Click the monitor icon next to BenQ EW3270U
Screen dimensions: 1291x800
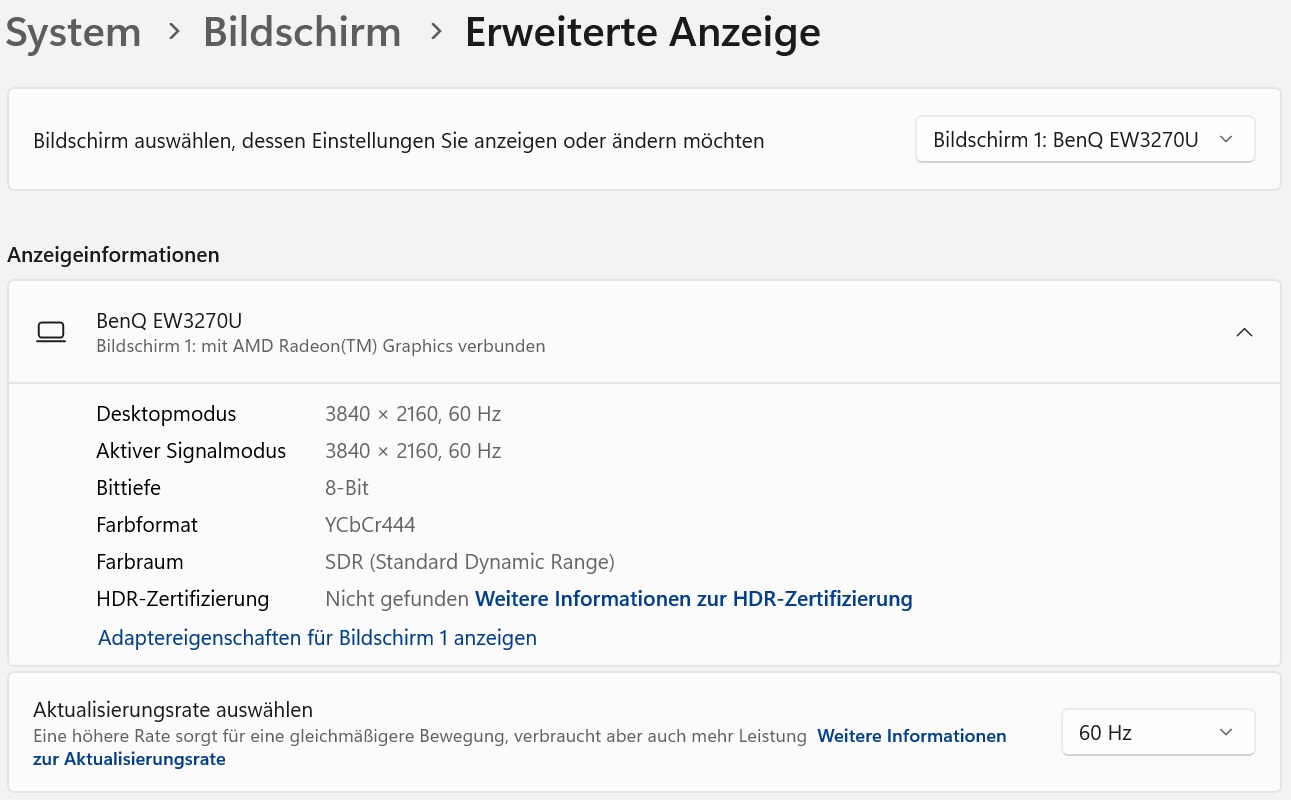click(x=51, y=332)
